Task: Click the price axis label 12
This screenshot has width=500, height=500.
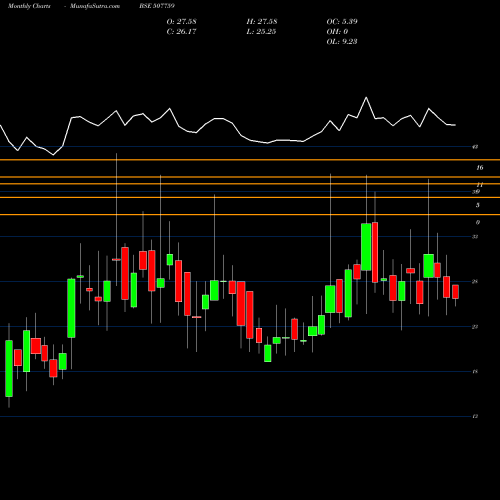Action: tap(475, 416)
